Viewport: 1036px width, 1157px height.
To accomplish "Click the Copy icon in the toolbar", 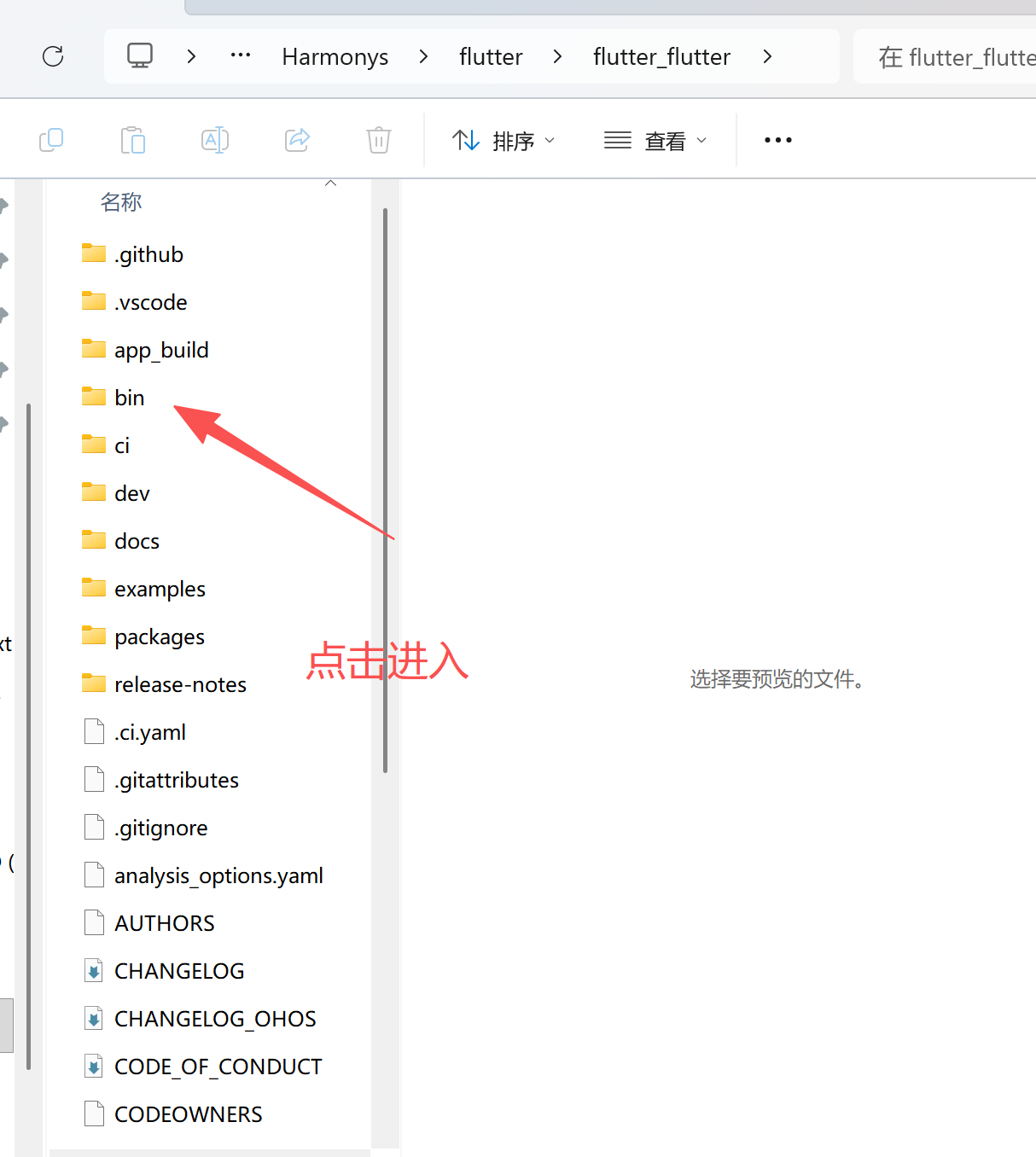I will [51, 139].
